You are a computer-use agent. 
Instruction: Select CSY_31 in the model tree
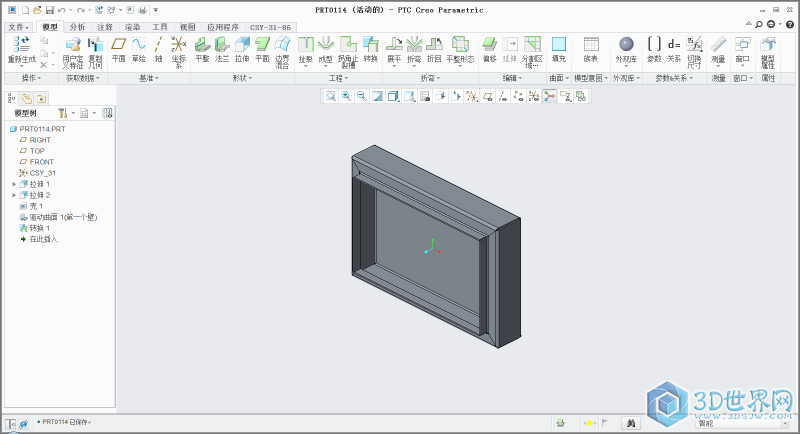pos(37,173)
